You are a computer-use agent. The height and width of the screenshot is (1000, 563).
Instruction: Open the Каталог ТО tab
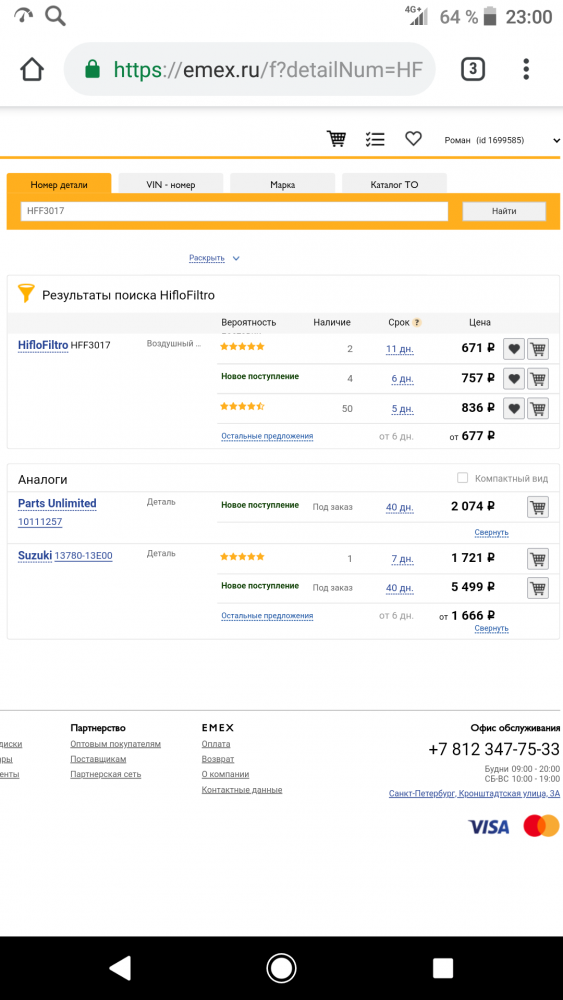tap(395, 184)
